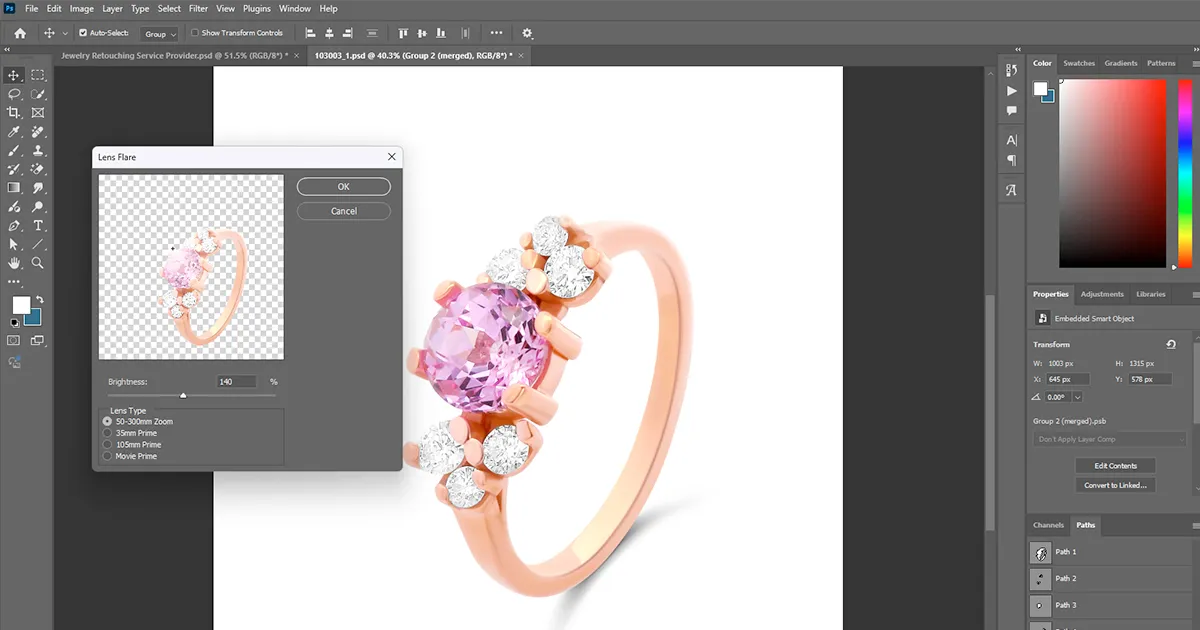Open the Layer Comp dropdown
The image size is (1200, 630).
click(1111, 439)
